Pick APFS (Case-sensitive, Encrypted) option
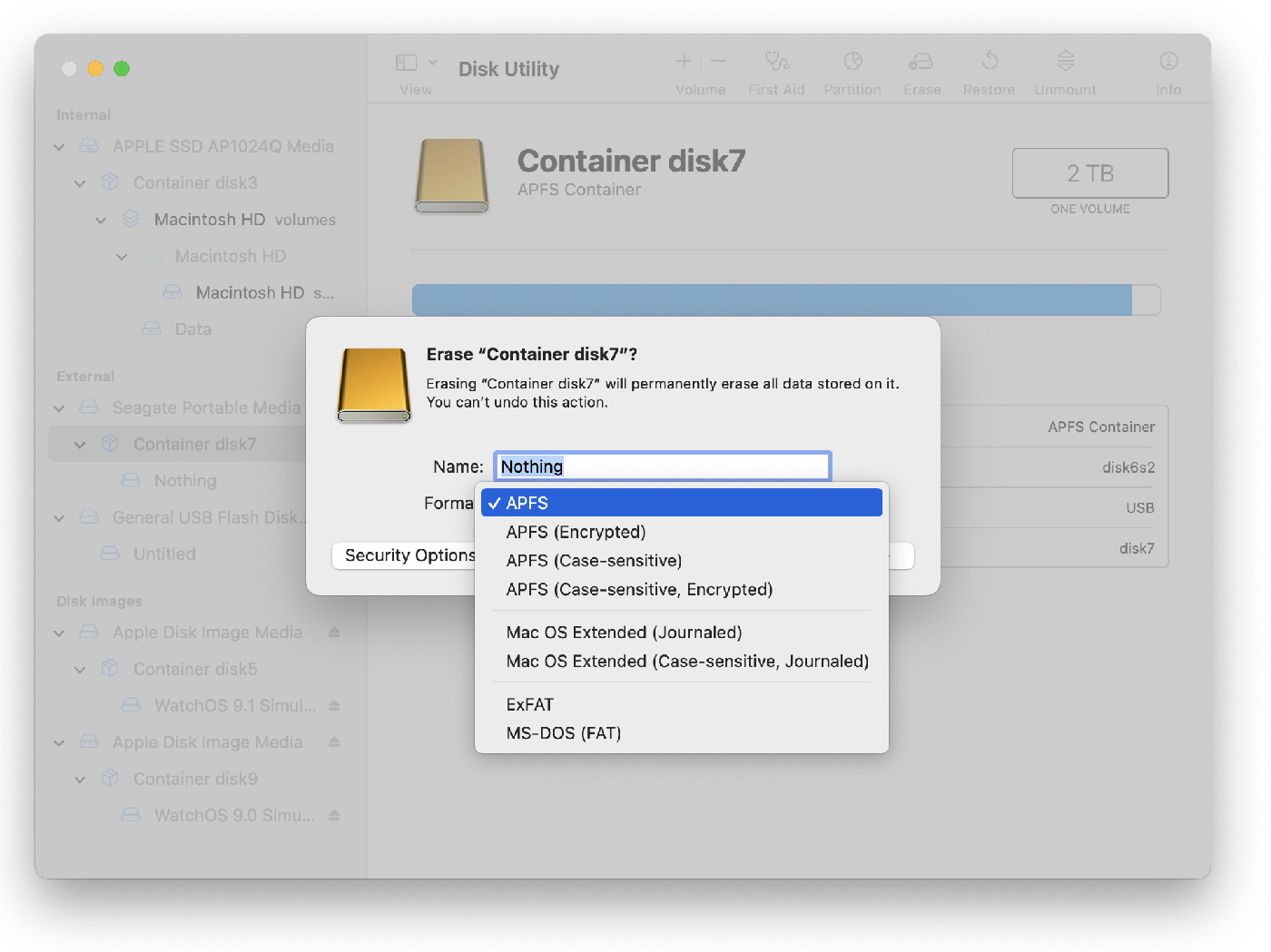Viewport: 1271px width, 952px height. [x=681, y=590]
